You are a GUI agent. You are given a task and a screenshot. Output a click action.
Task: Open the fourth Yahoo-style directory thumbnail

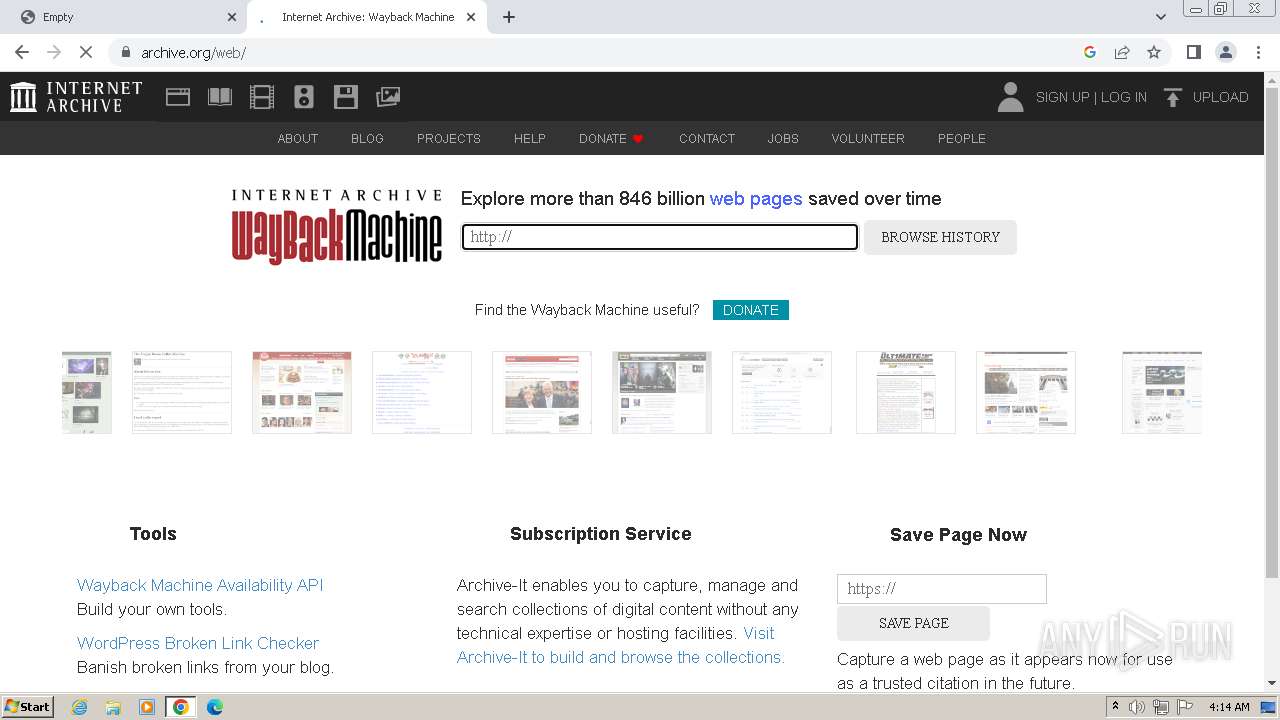[x=422, y=392]
